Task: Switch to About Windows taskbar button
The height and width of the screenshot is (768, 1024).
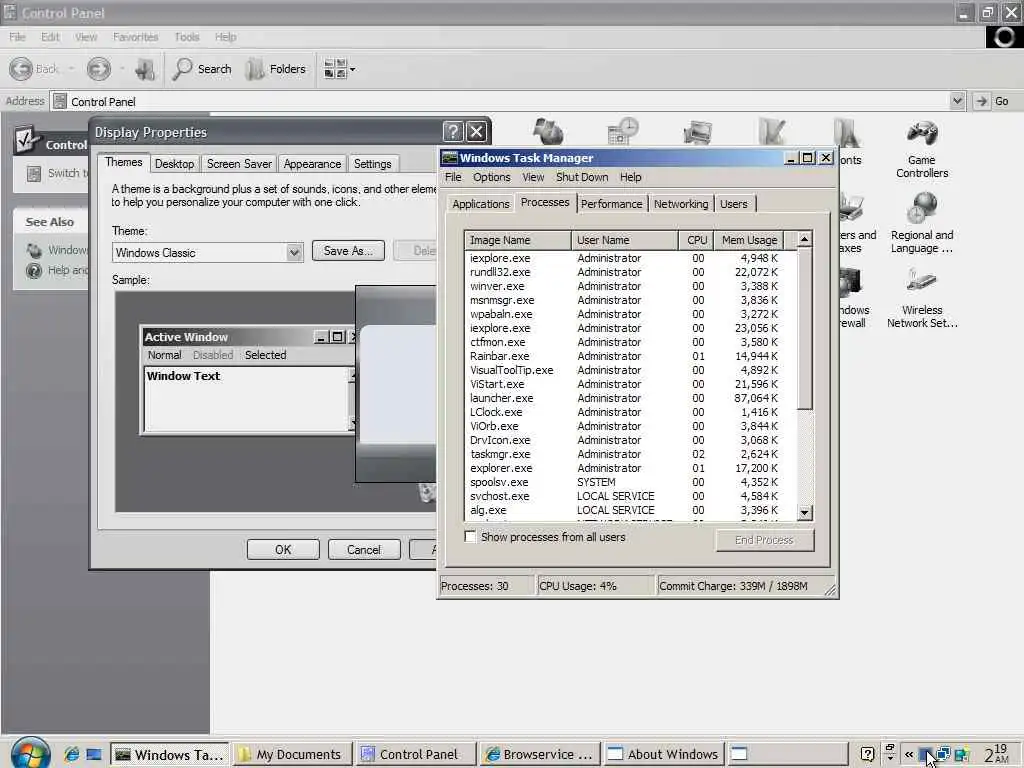Action: point(664,754)
